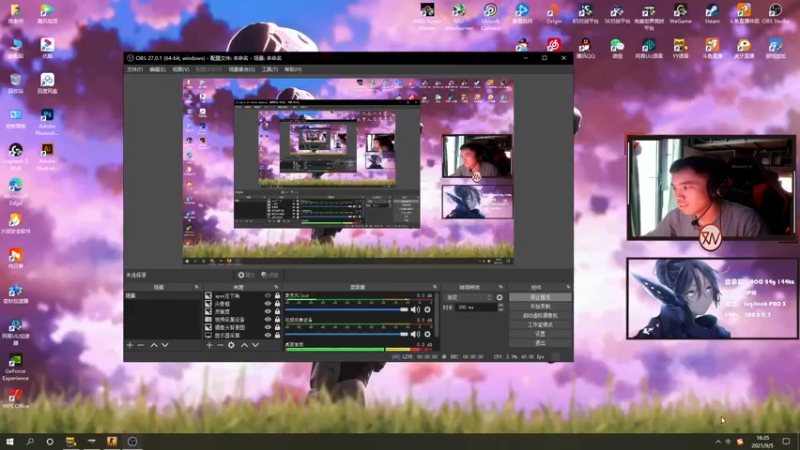Toggle the eye icon of the 头像框 source row
This screenshot has height=450, width=800.
coord(268,304)
